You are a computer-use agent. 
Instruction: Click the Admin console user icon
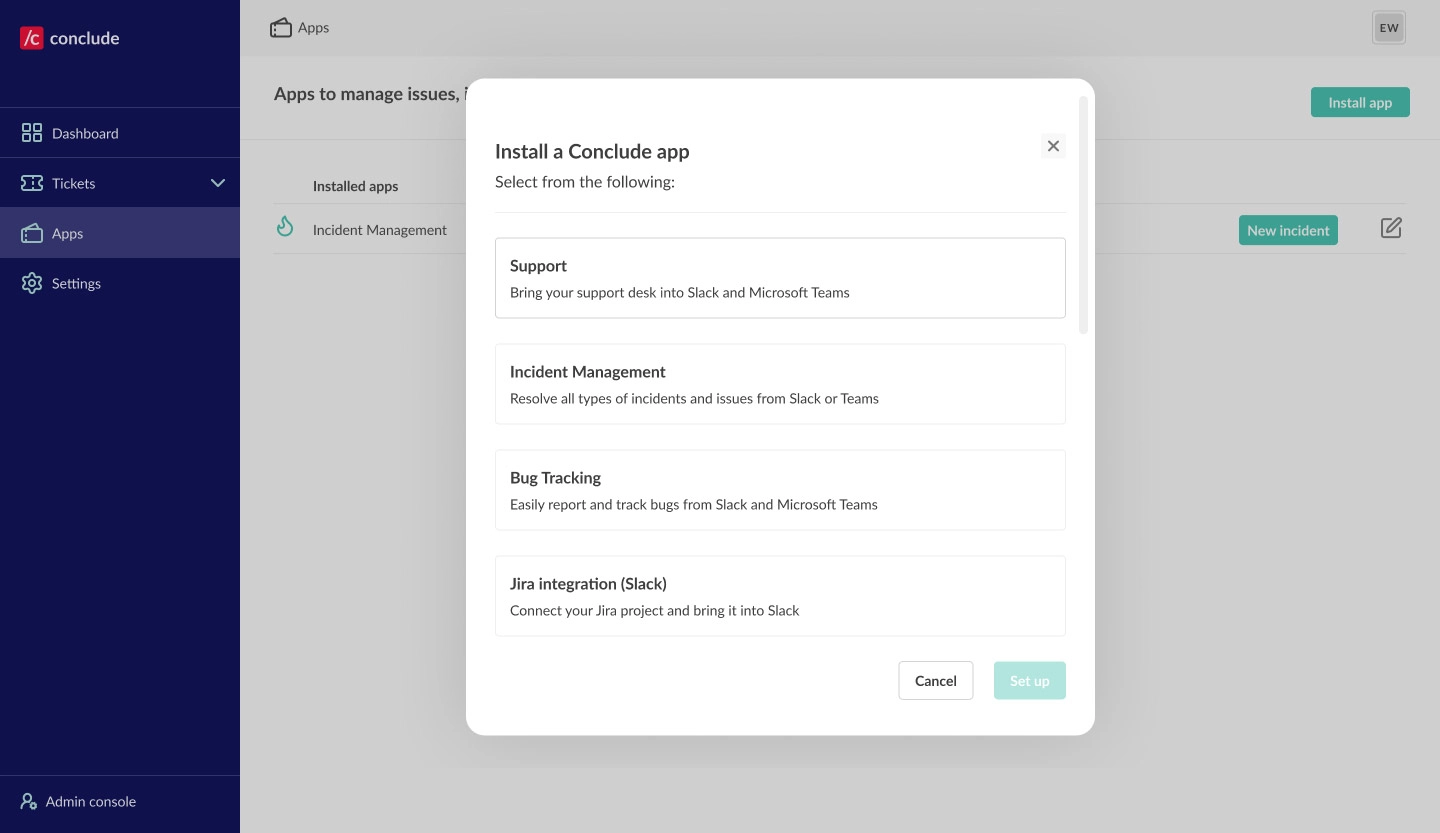29,801
